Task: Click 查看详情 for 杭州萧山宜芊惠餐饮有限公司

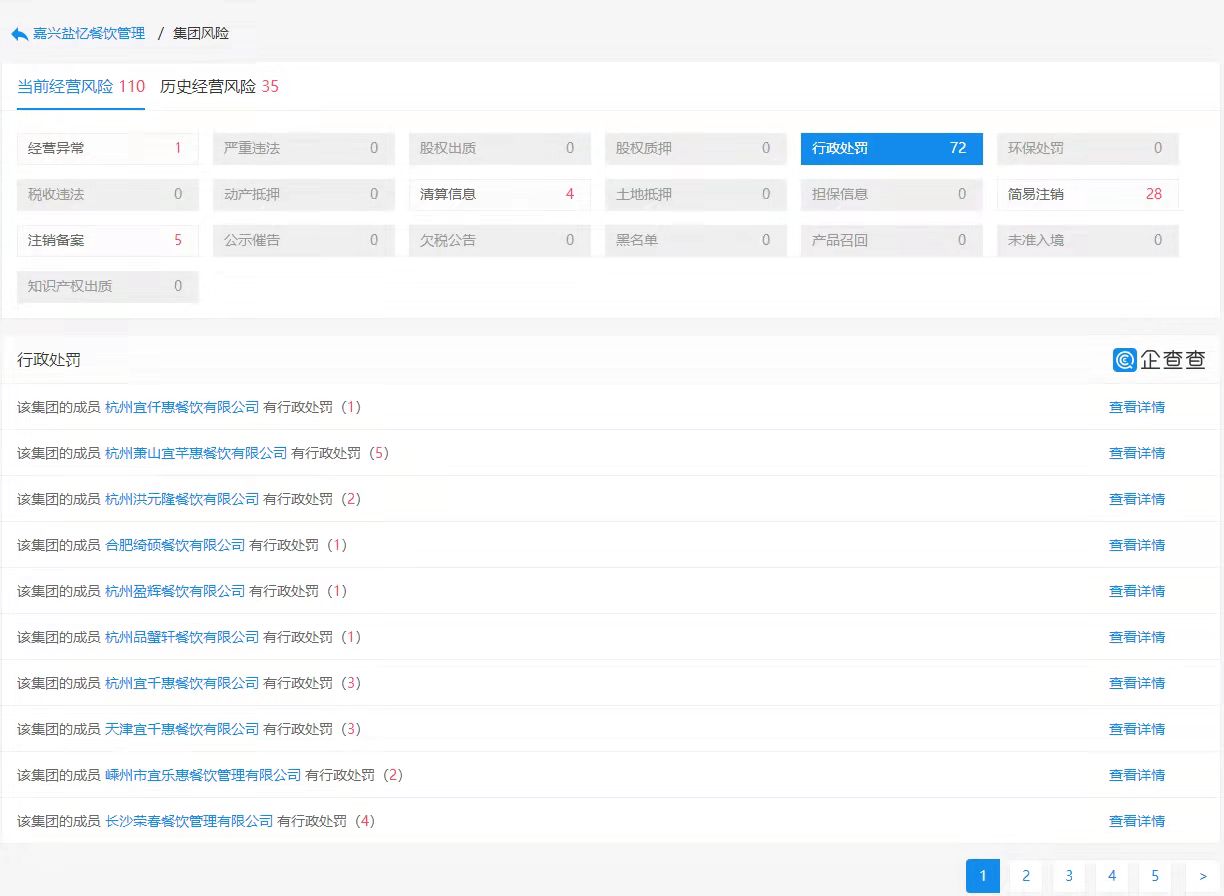Action: tap(1137, 454)
